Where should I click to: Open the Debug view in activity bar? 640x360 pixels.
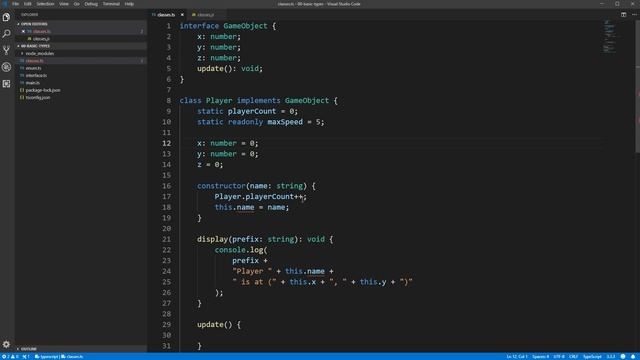(x=6, y=67)
